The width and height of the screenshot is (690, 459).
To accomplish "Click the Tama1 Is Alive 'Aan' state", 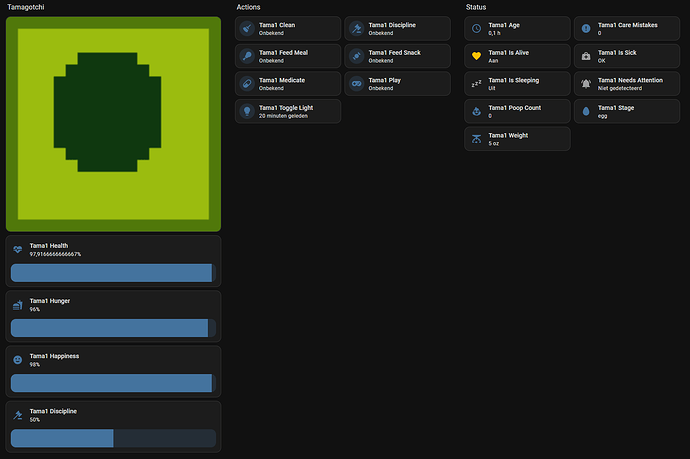I will pyautogui.click(x=493, y=61).
